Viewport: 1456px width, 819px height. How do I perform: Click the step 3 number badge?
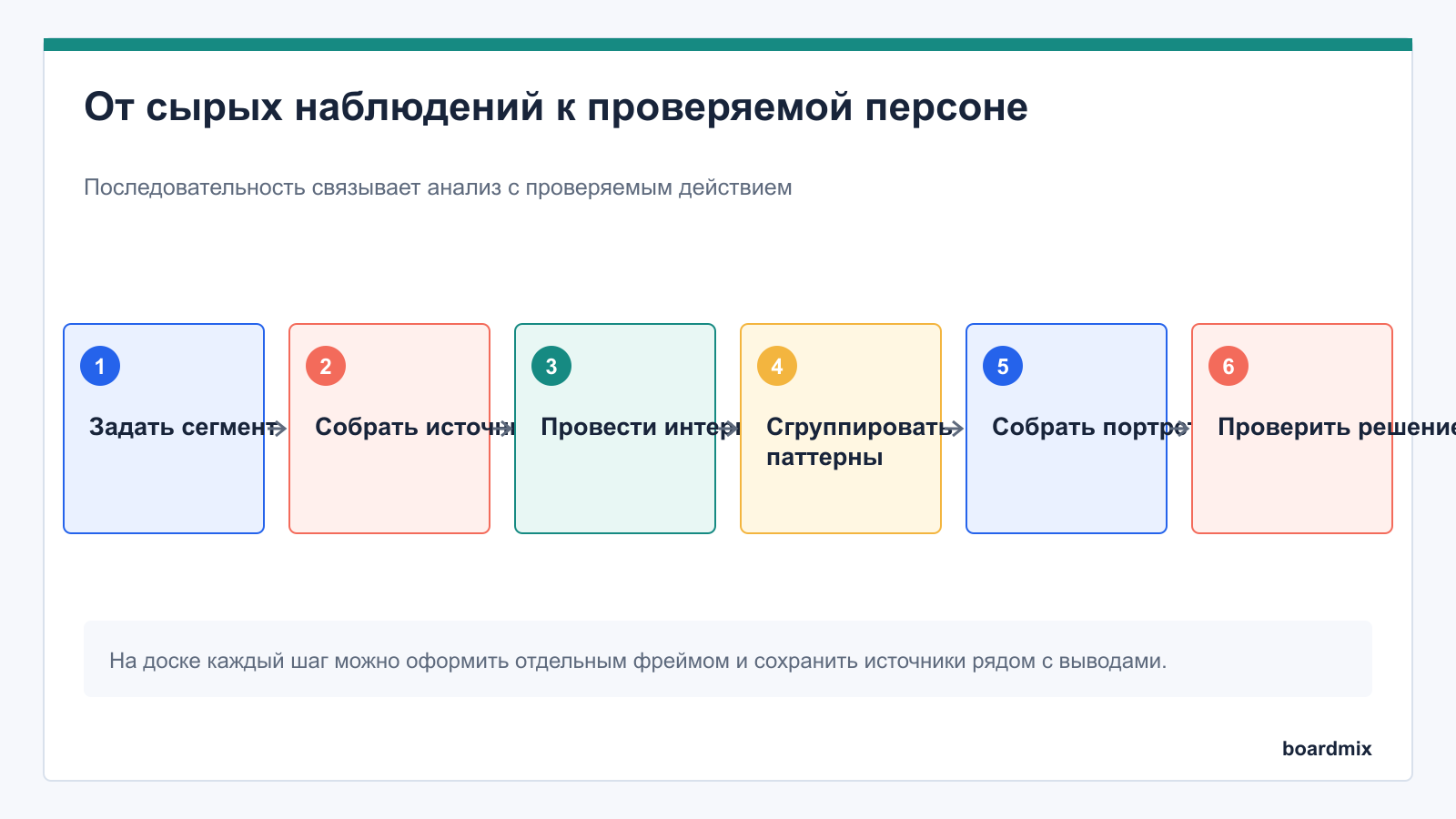[551, 366]
